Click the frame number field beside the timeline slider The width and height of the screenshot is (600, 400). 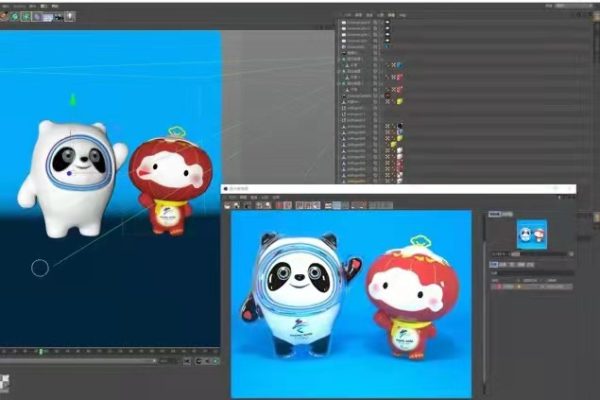click(168, 361)
